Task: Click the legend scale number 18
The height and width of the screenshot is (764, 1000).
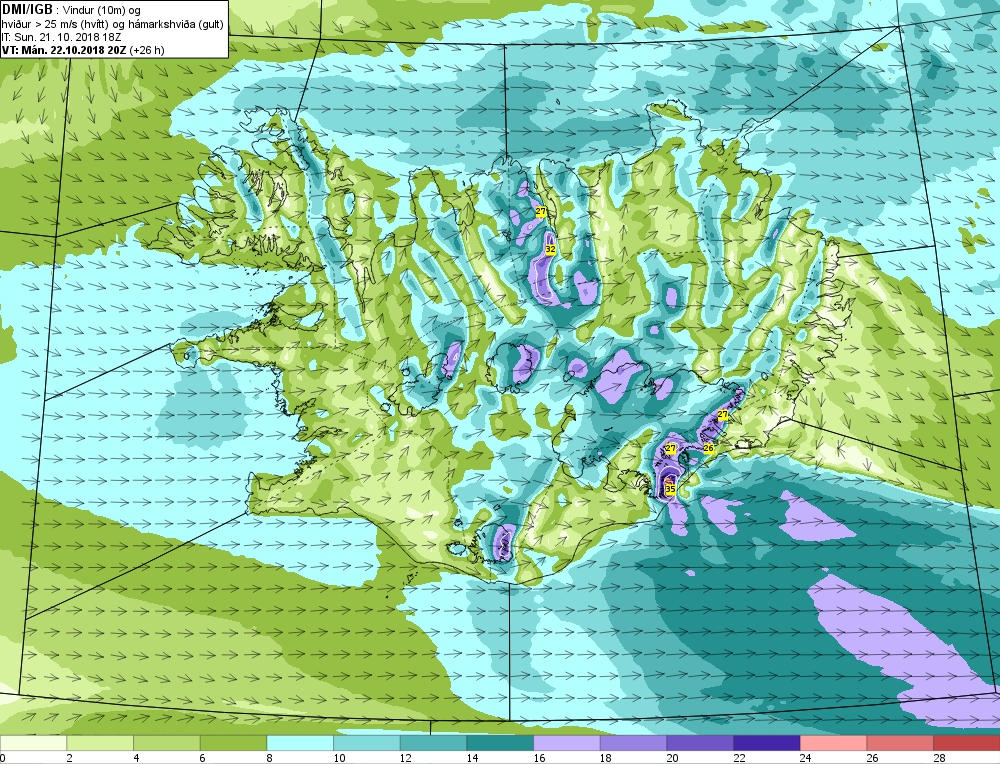Action: click(606, 758)
